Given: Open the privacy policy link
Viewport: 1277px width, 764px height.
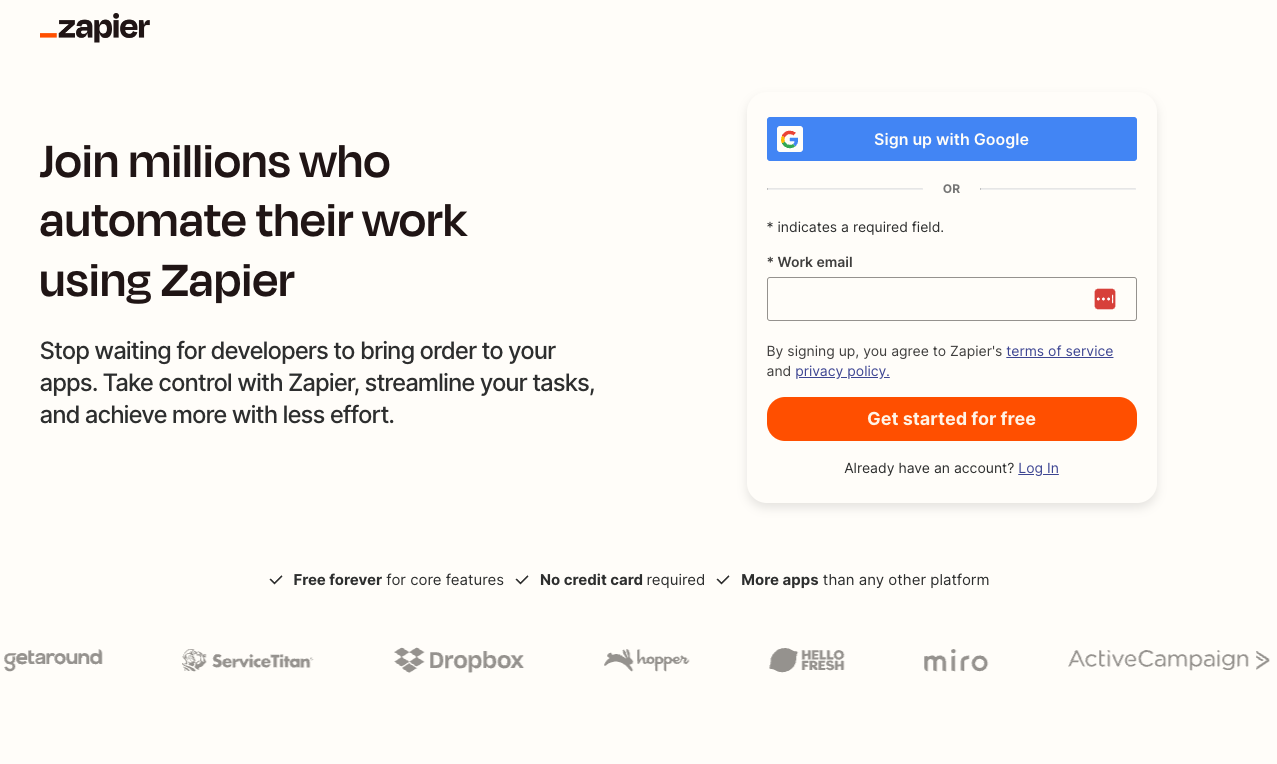Looking at the screenshot, I should click(x=841, y=371).
